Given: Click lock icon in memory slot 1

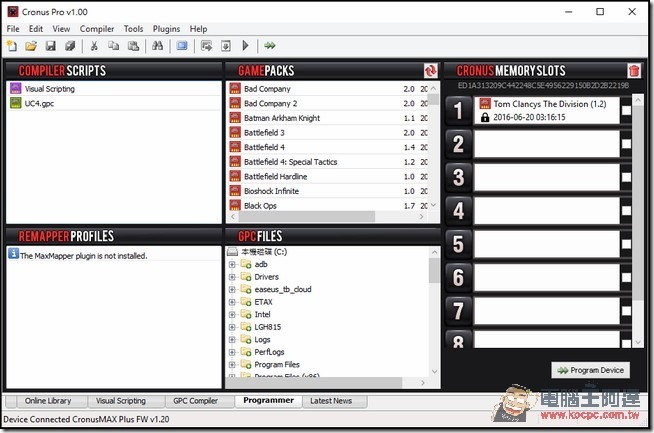Looking at the screenshot, I should coord(485,117).
